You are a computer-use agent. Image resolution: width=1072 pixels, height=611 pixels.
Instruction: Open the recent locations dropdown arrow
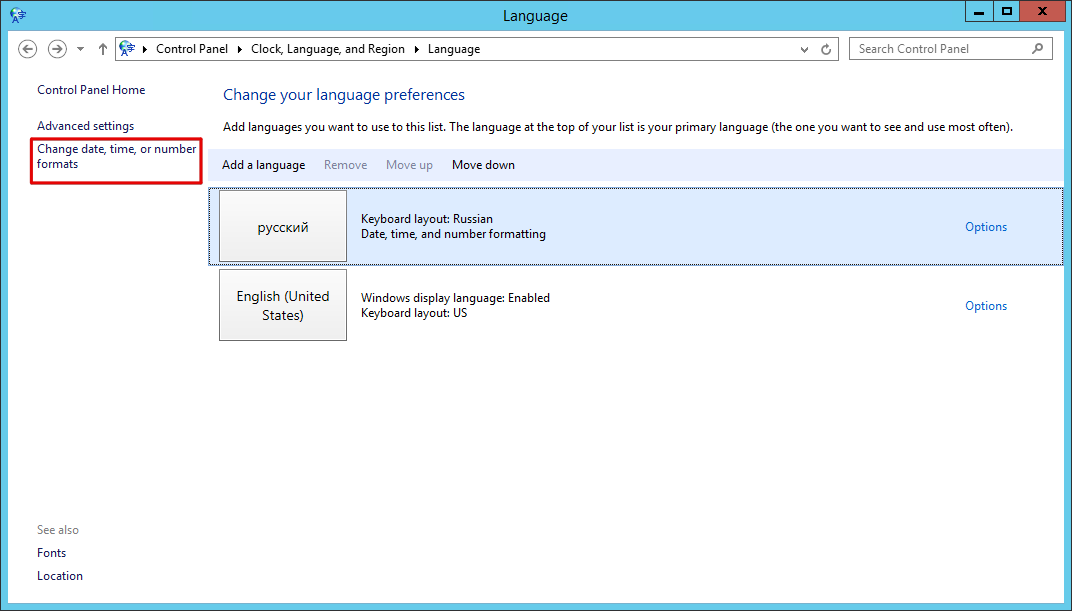click(x=81, y=49)
